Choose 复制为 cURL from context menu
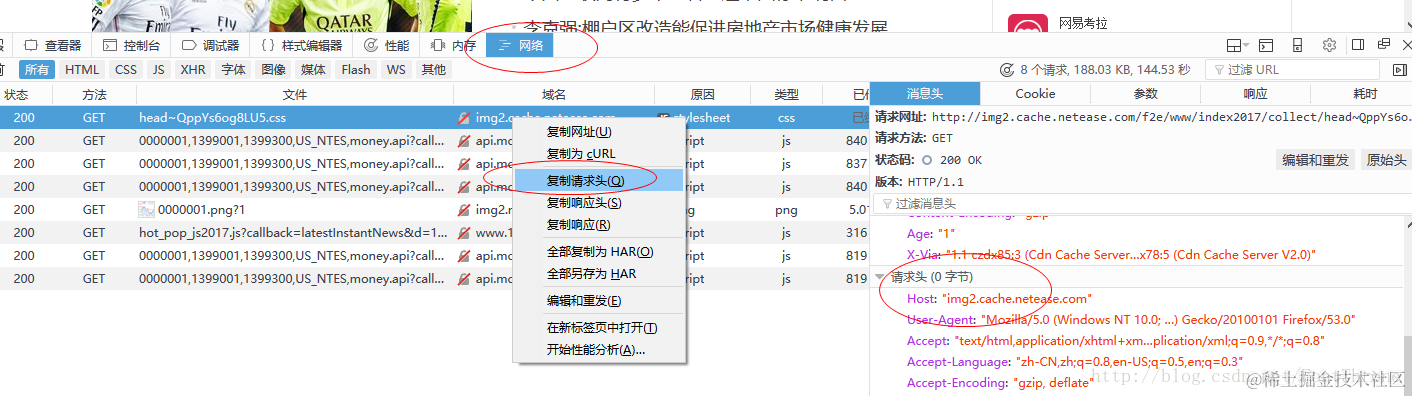The width and height of the screenshot is (1412, 396). pyautogui.click(x=598, y=154)
